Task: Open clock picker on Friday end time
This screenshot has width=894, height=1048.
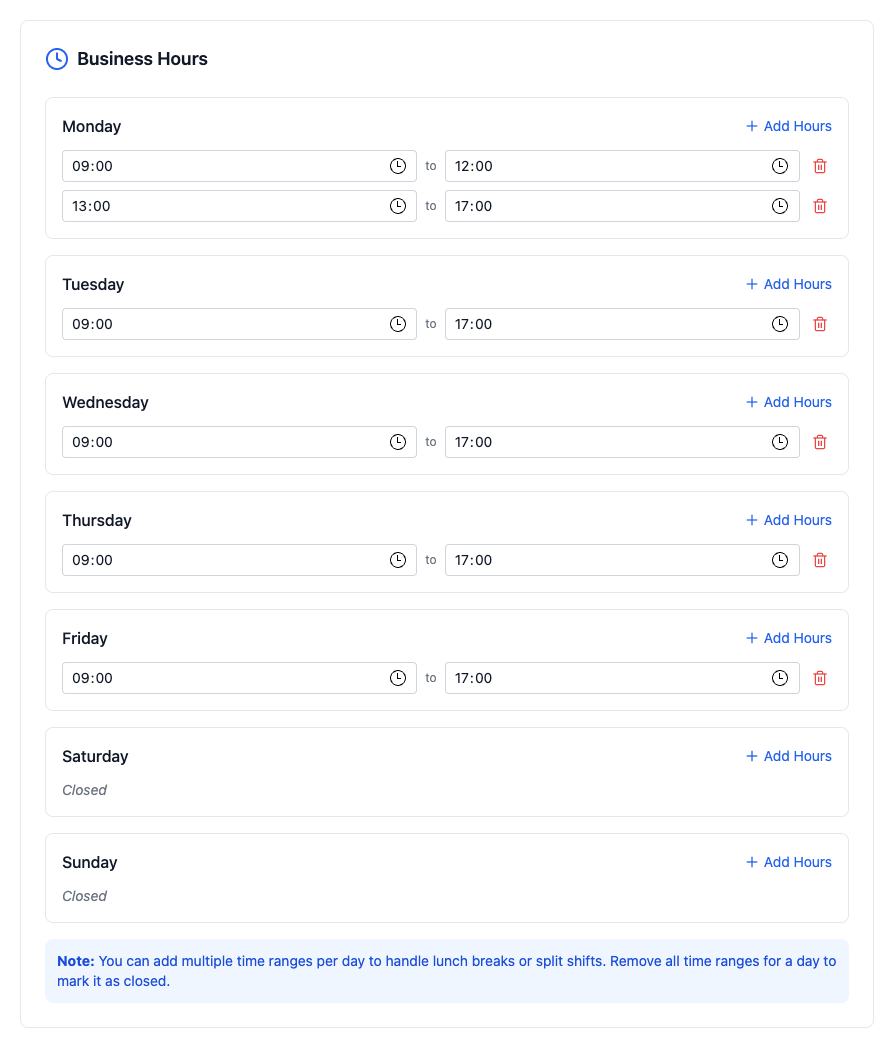Action: point(780,678)
